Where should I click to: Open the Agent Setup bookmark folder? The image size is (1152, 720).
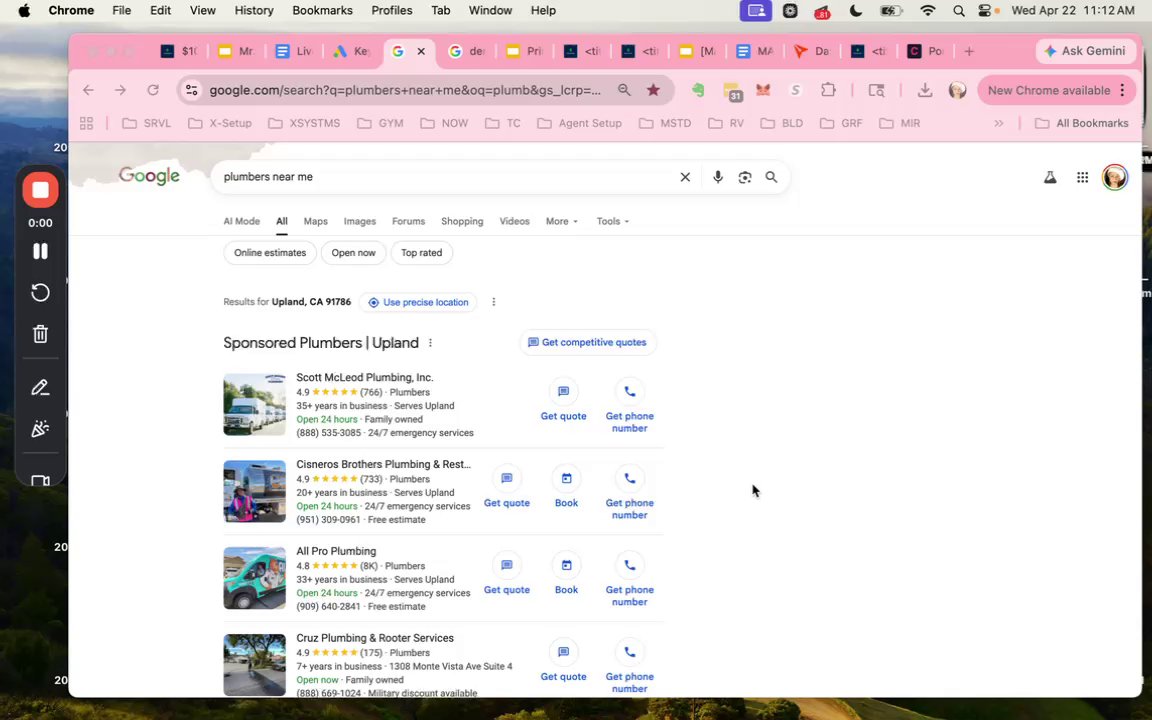[580, 123]
